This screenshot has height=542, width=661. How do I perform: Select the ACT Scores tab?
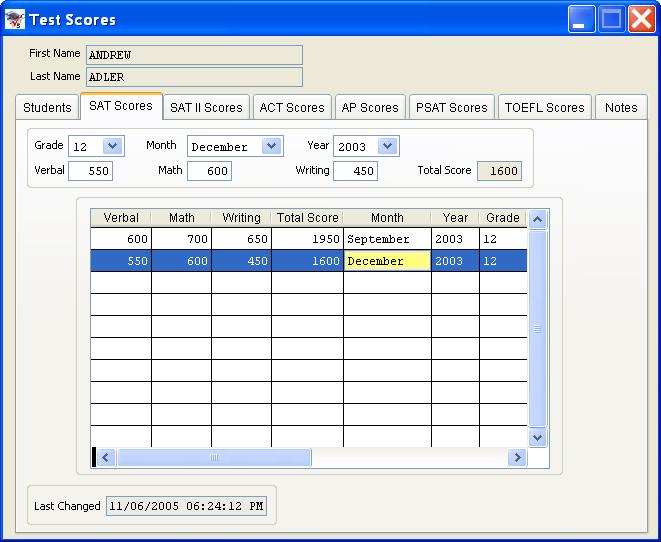click(x=291, y=108)
